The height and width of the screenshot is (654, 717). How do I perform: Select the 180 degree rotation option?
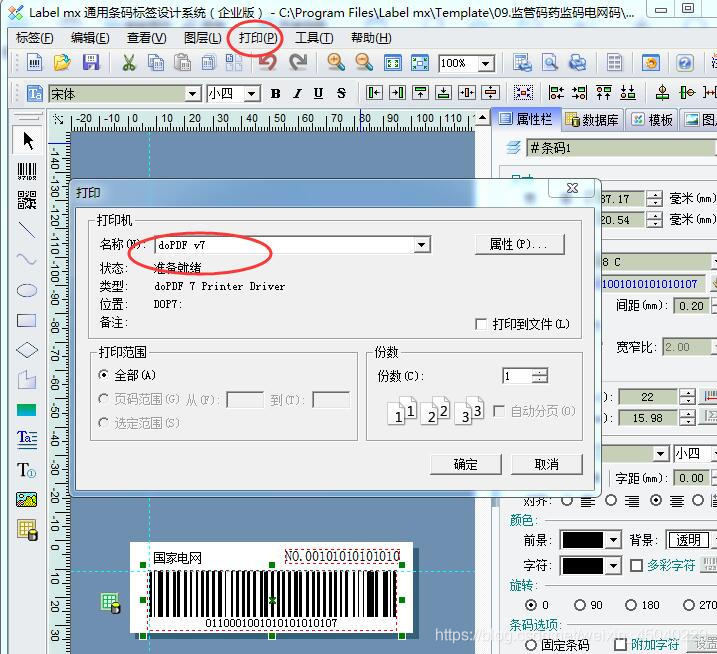(631, 605)
